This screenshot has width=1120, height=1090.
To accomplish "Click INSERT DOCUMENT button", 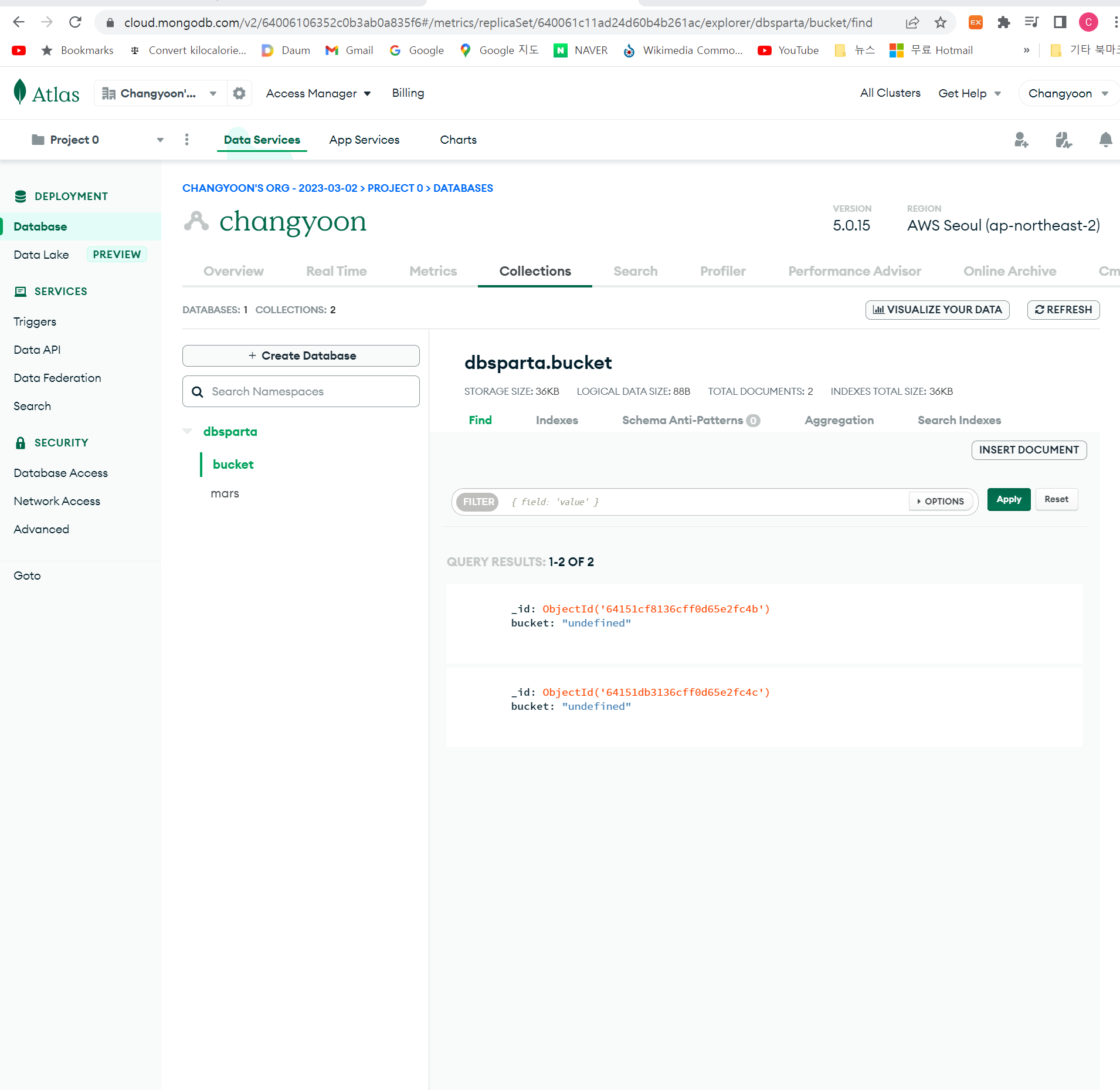I will (x=1029, y=450).
